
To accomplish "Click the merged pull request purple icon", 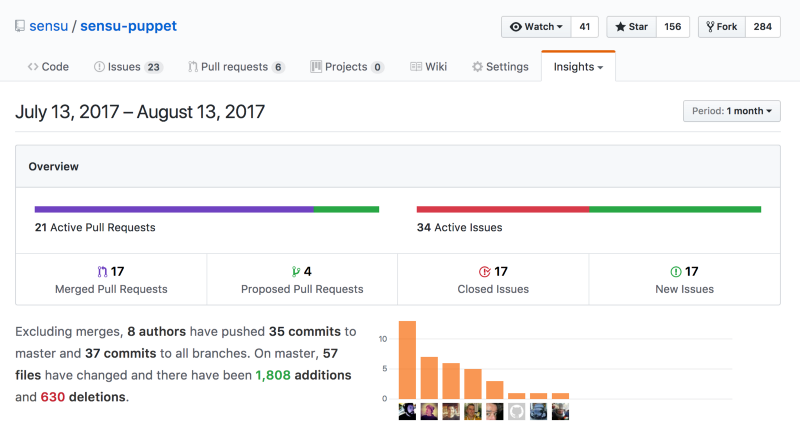I will (102, 272).
